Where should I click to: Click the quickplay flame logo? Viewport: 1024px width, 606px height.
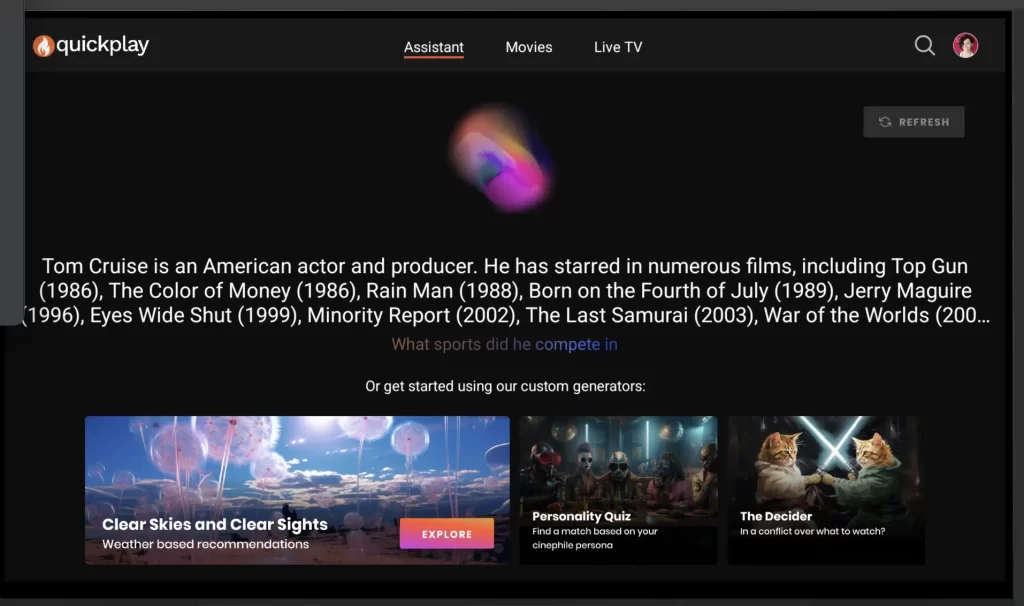click(43, 46)
